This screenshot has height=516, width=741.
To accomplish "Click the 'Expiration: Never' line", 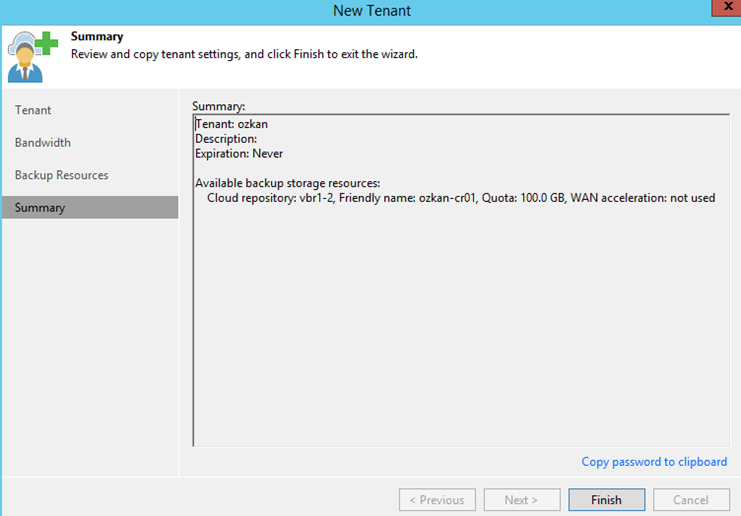I will coord(239,154).
